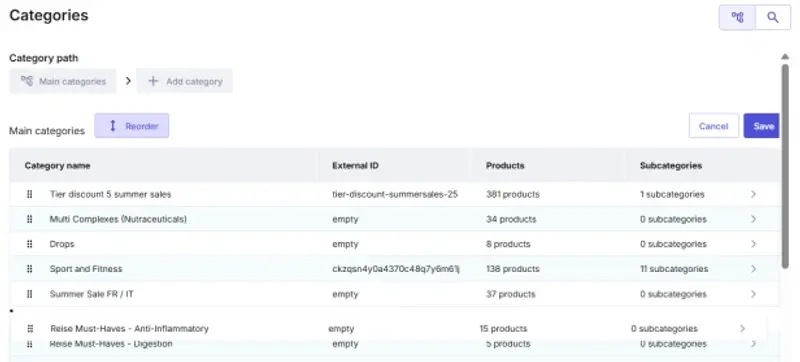The width and height of the screenshot is (800, 362).
Task: Click the 11 subcategories cell
Action: (674, 269)
